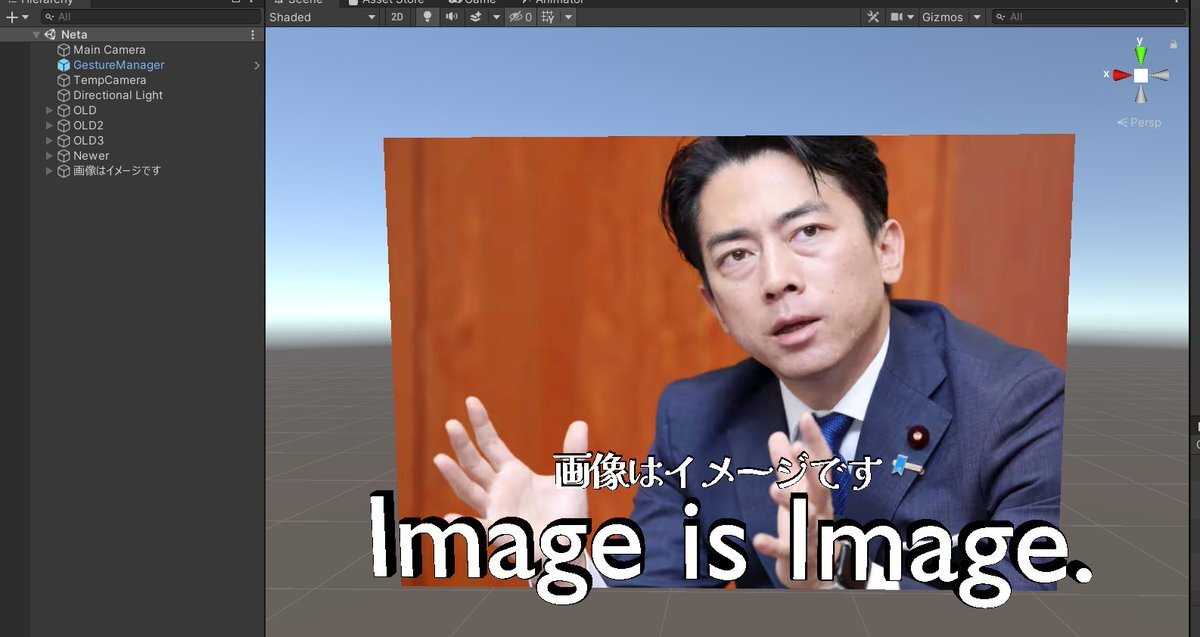This screenshot has width=1200, height=637.
Task: Toggle the Gizmos button in Scene toolbar
Action: [942, 17]
